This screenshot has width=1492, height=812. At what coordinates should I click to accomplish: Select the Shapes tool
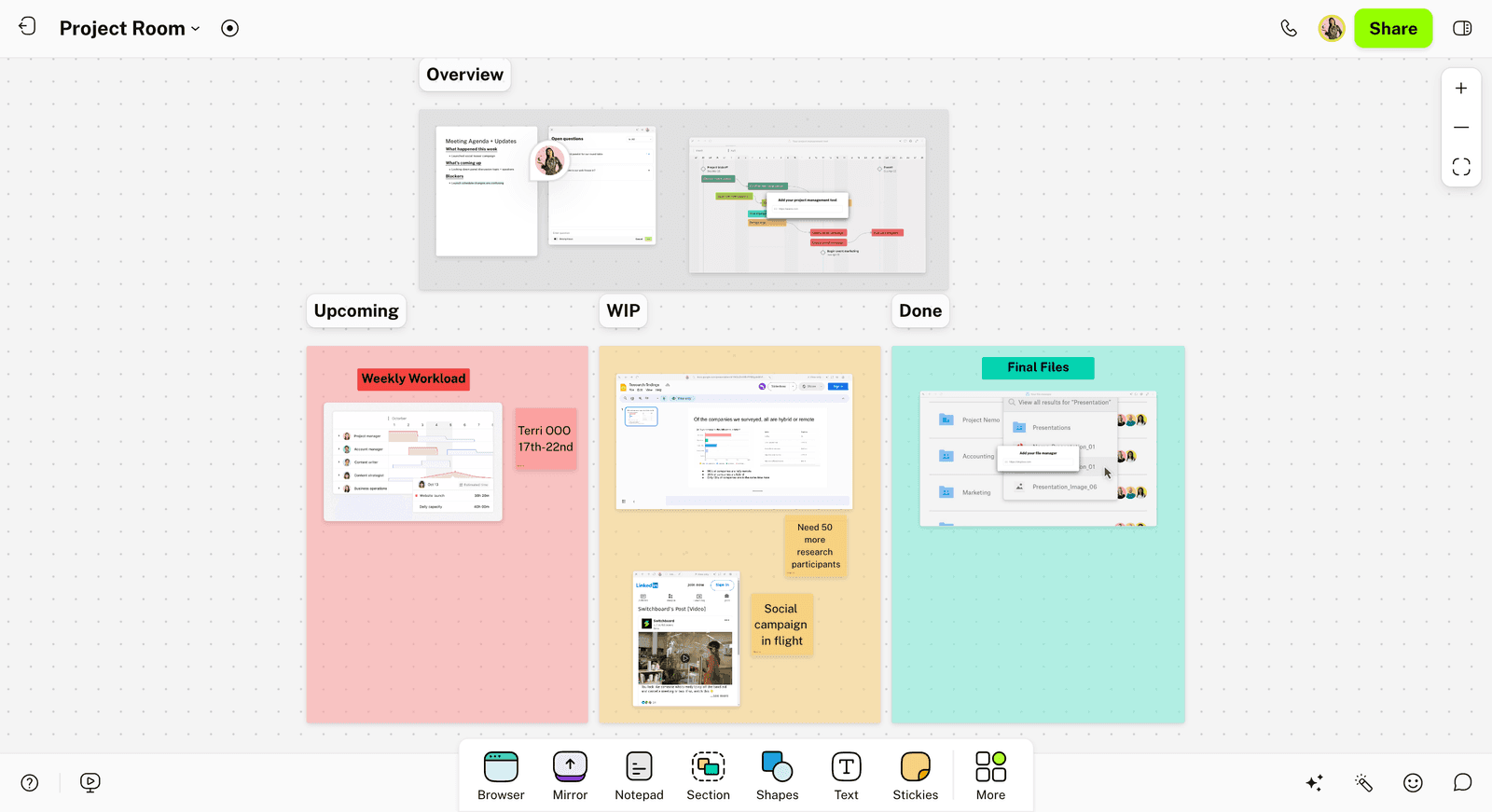[777, 776]
